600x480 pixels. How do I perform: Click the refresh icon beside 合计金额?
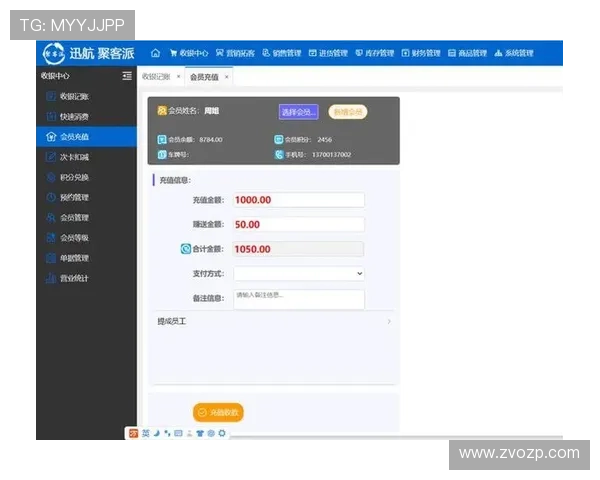click(x=186, y=249)
